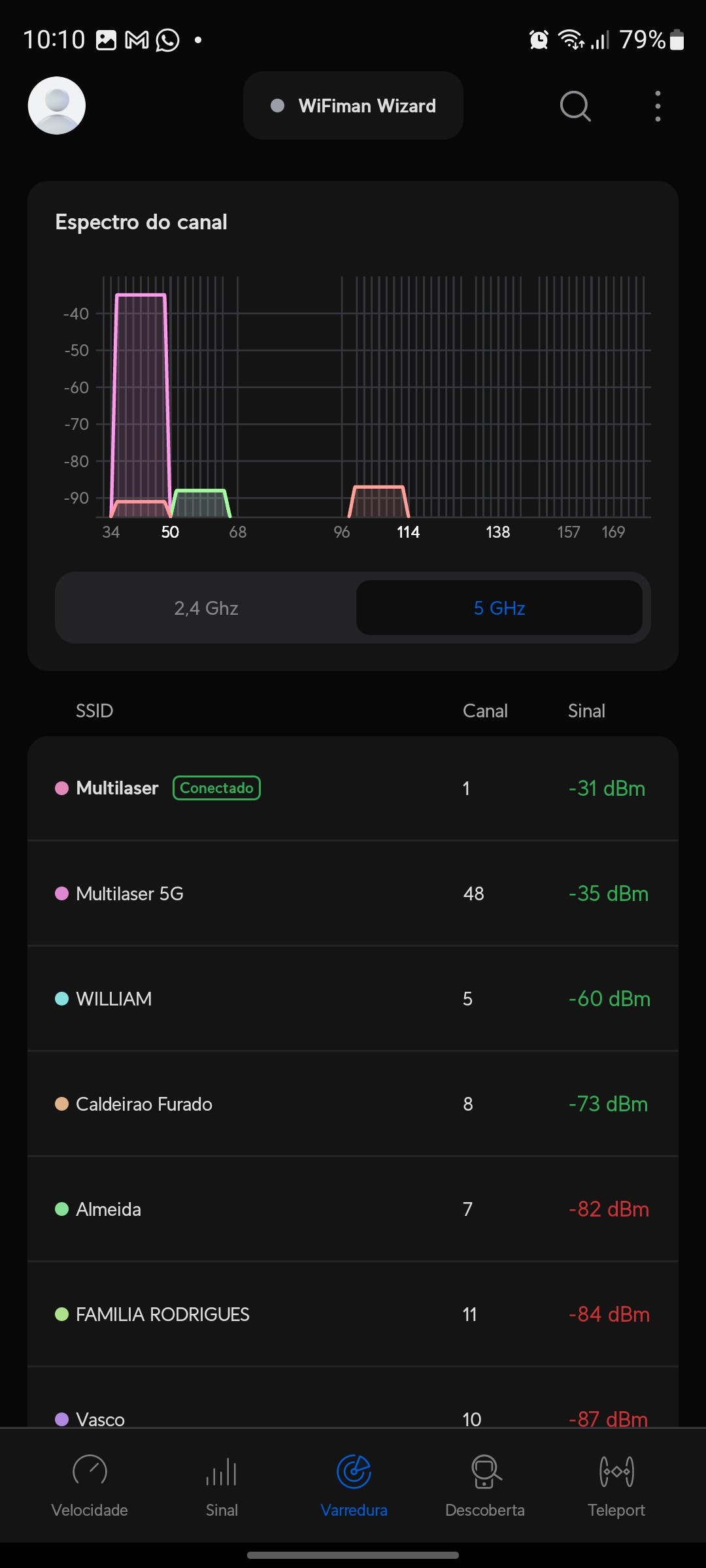Select the Multilaser 5G network row
This screenshot has width=706, height=1568.
point(353,894)
